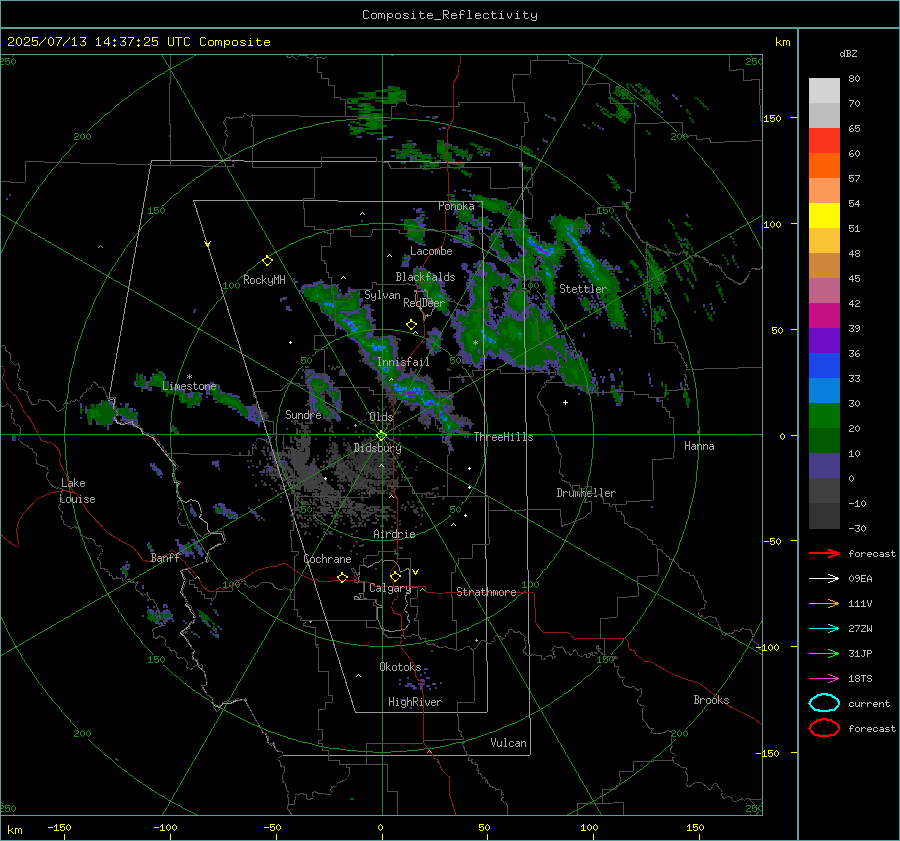Image resolution: width=900 pixels, height=841 pixels.
Task: Click the yellow diamond marker below Cochrane
Action: pyautogui.click(x=343, y=577)
